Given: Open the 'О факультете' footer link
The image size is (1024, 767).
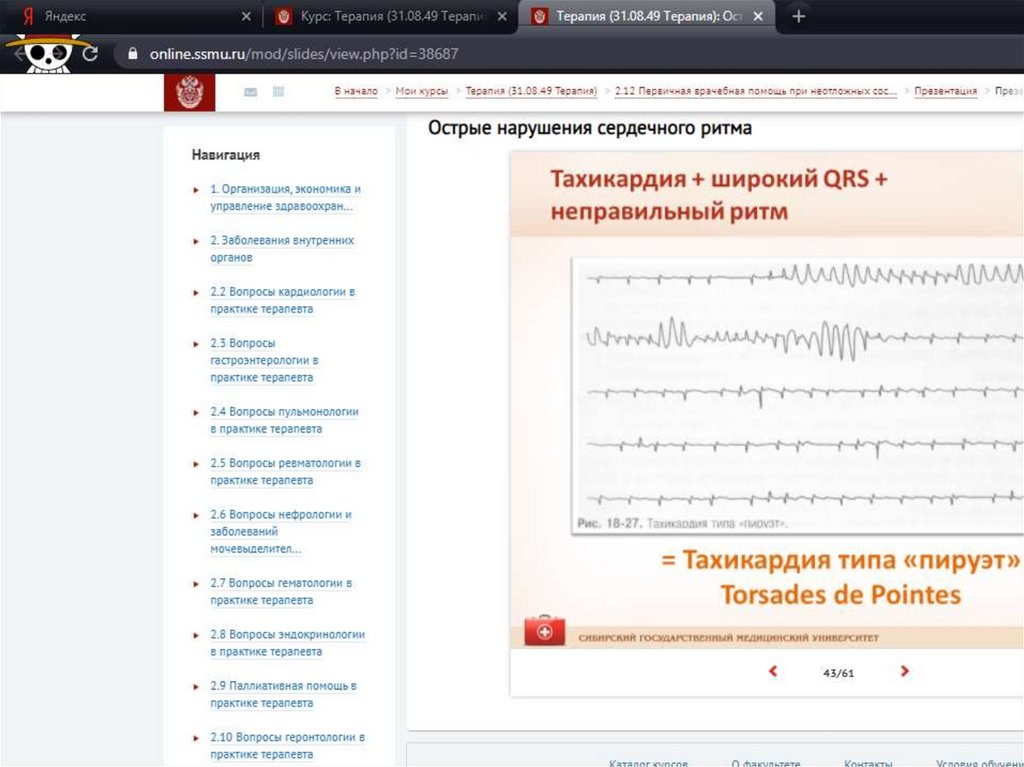Looking at the screenshot, I should (765, 762).
